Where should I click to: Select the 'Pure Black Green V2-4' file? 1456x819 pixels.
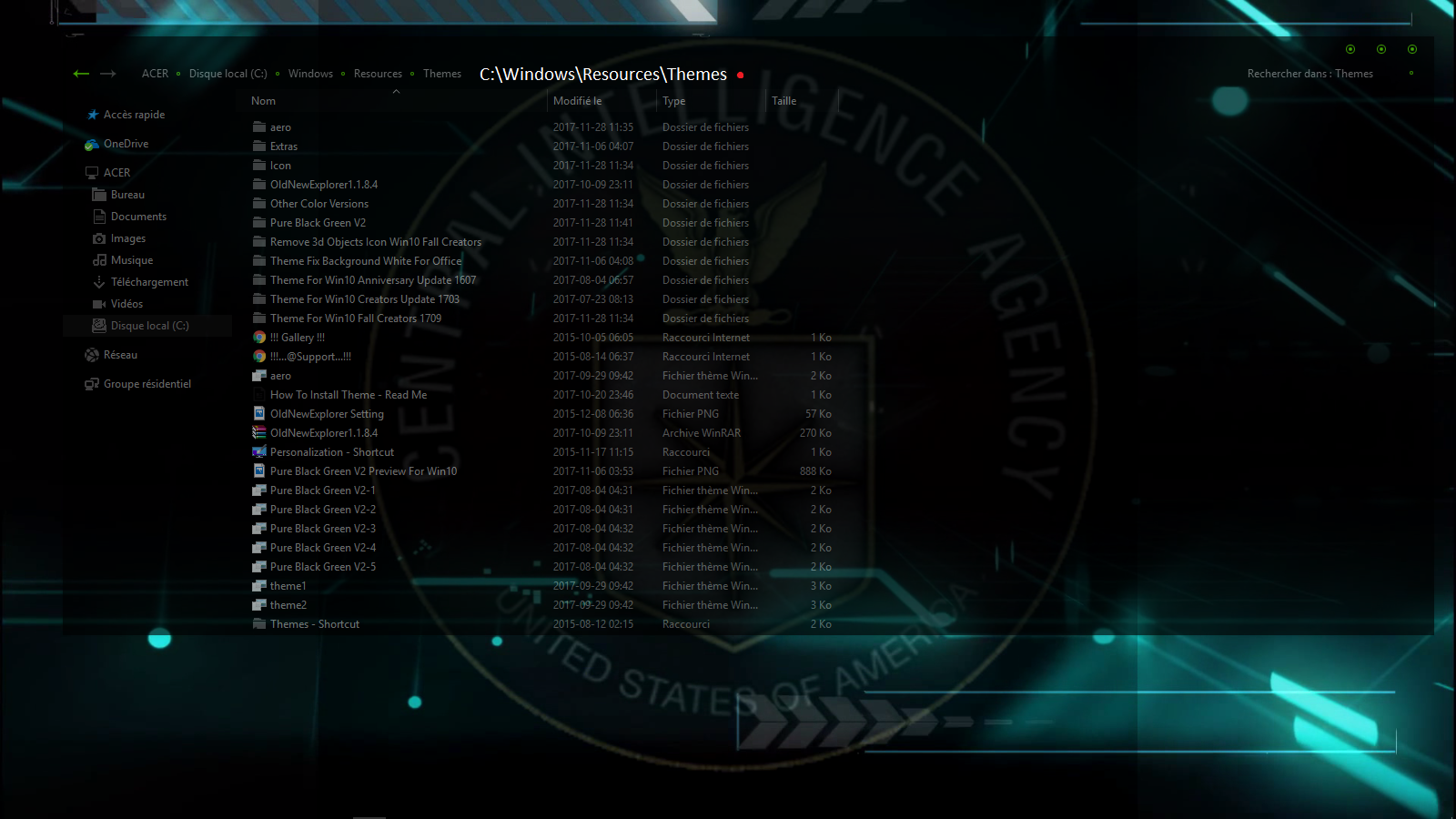pyautogui.click(x=323, y=548)
